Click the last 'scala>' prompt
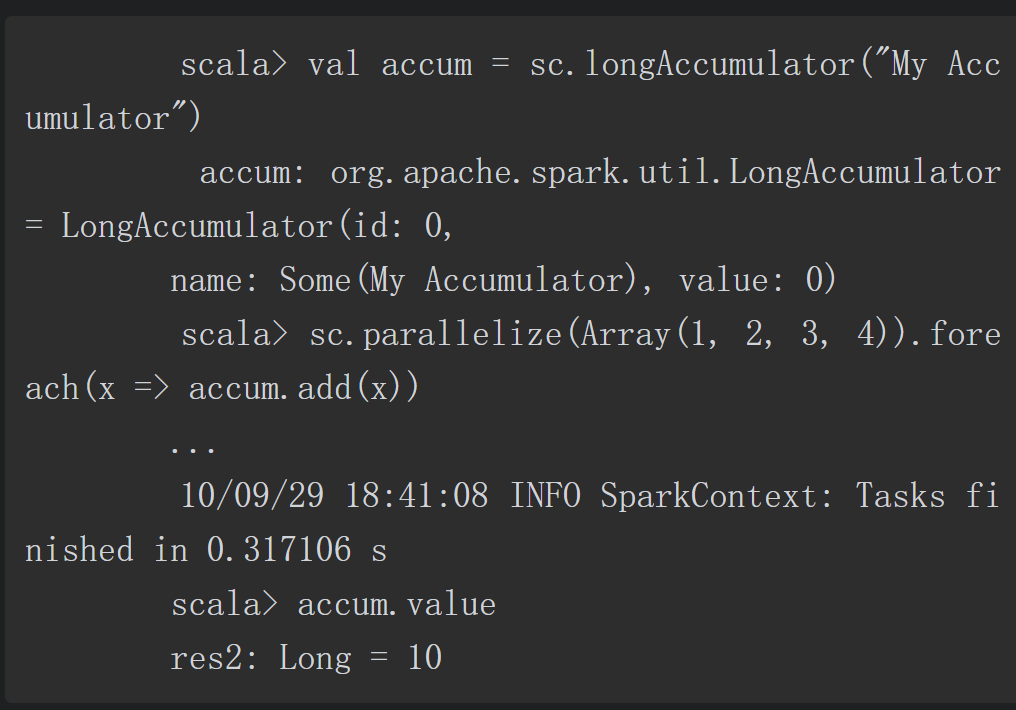 (x=224, y=604)
